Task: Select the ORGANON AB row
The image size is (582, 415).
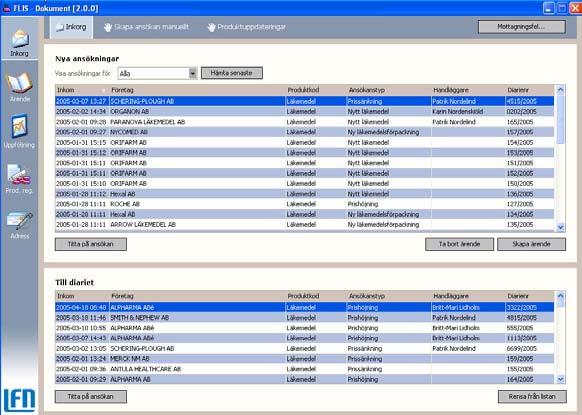Action: point(304,111)
